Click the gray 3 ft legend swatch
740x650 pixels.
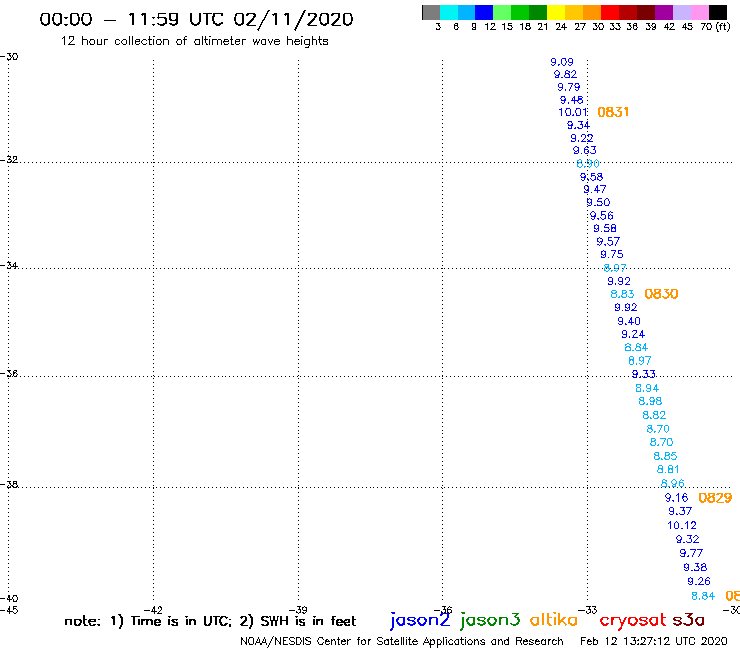[x=431, y=12]
